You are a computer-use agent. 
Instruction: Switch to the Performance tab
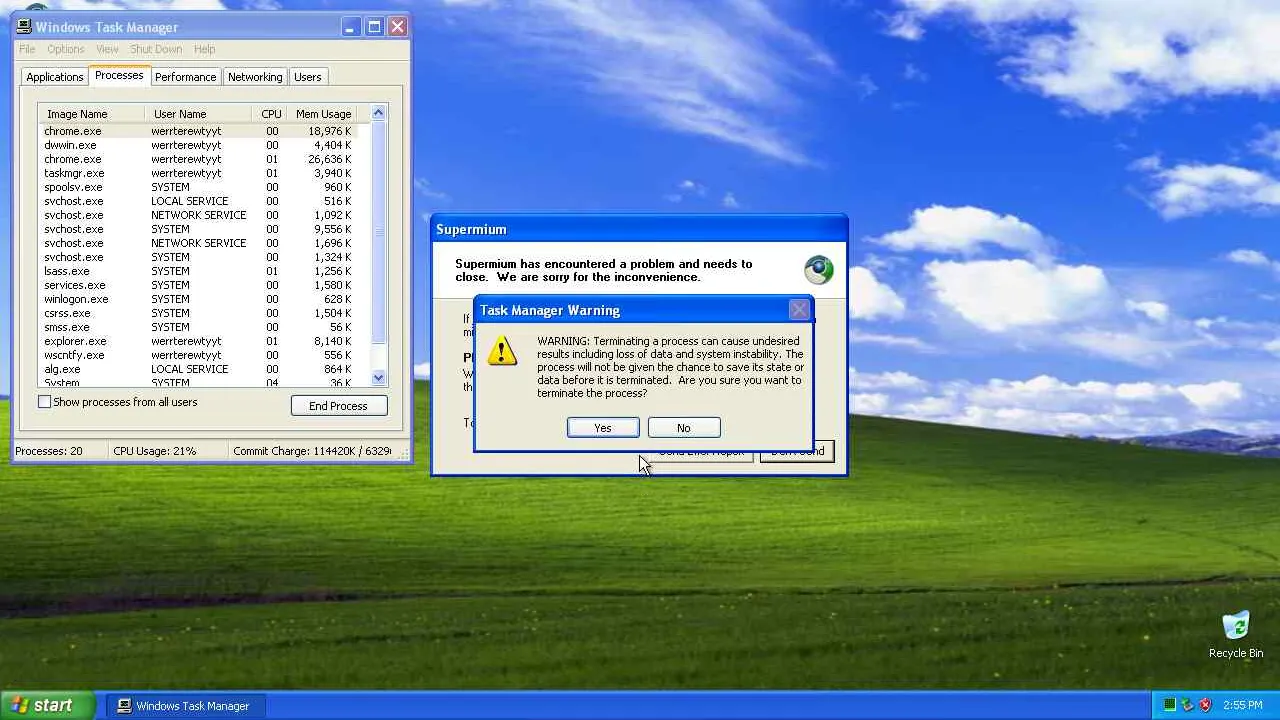pyautogui.click(x=185, y=77)
